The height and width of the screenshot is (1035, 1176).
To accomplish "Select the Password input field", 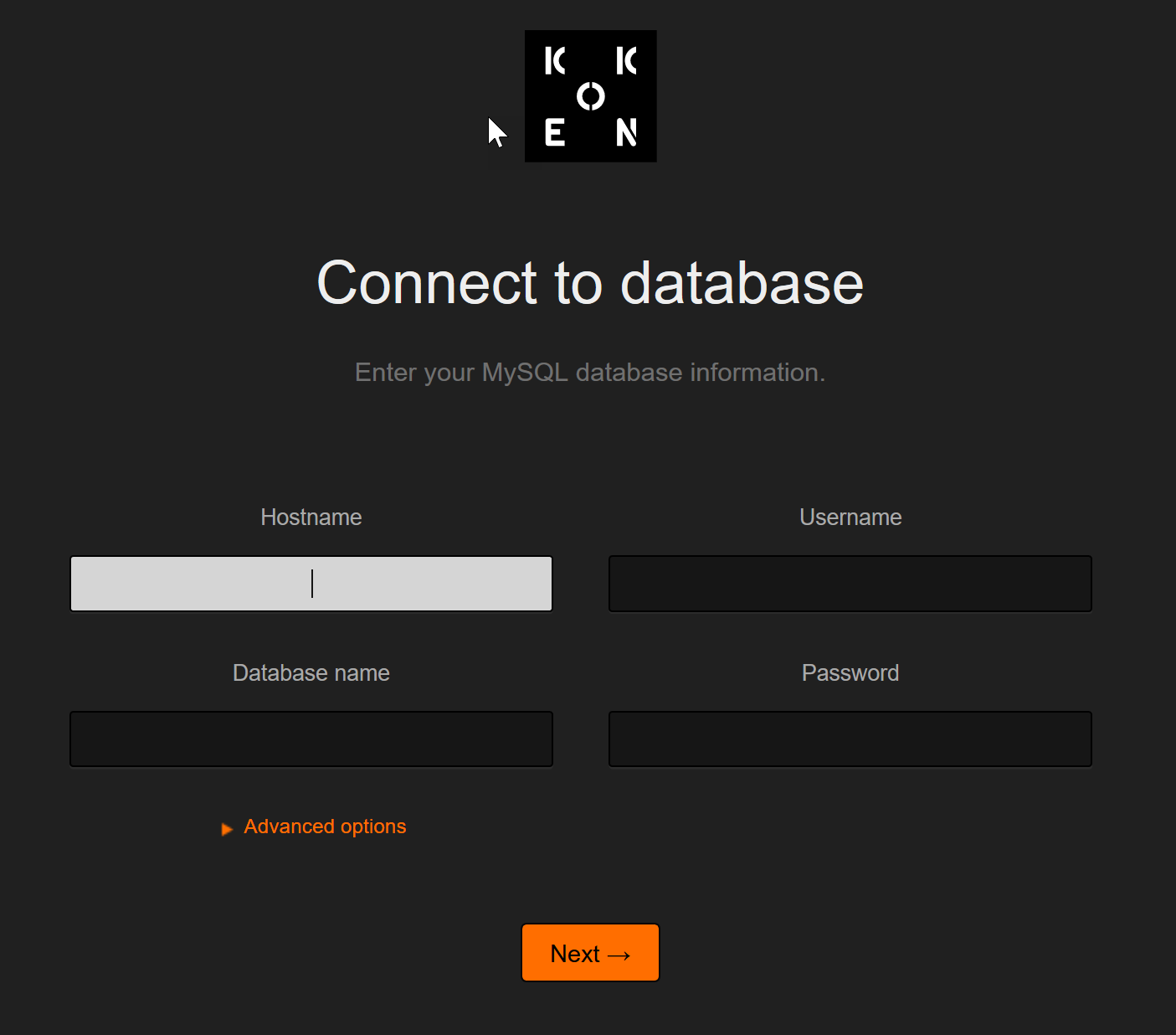I will pos(850,739).
